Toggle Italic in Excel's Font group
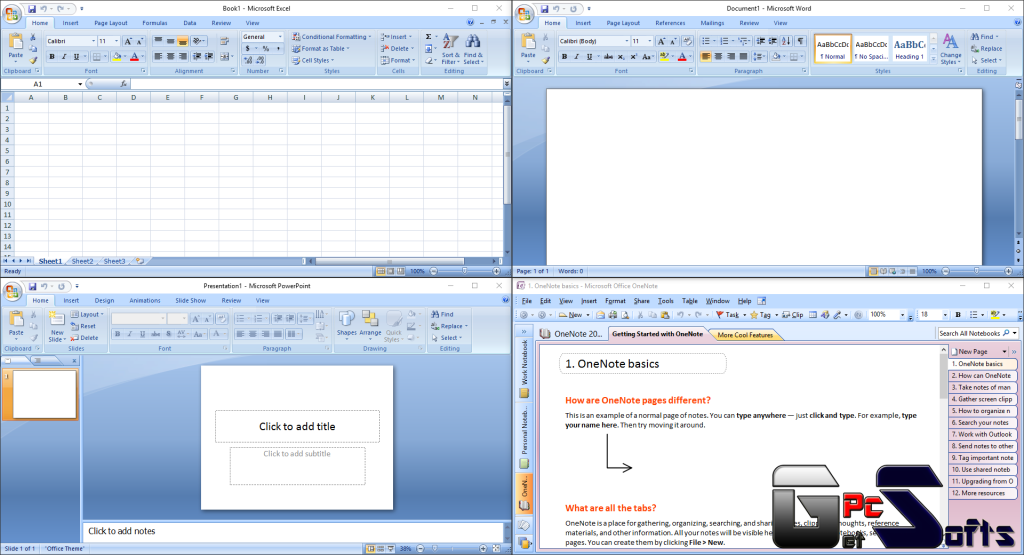The height and width of the screenshot is (555, 1024). (x=64, y=57)
